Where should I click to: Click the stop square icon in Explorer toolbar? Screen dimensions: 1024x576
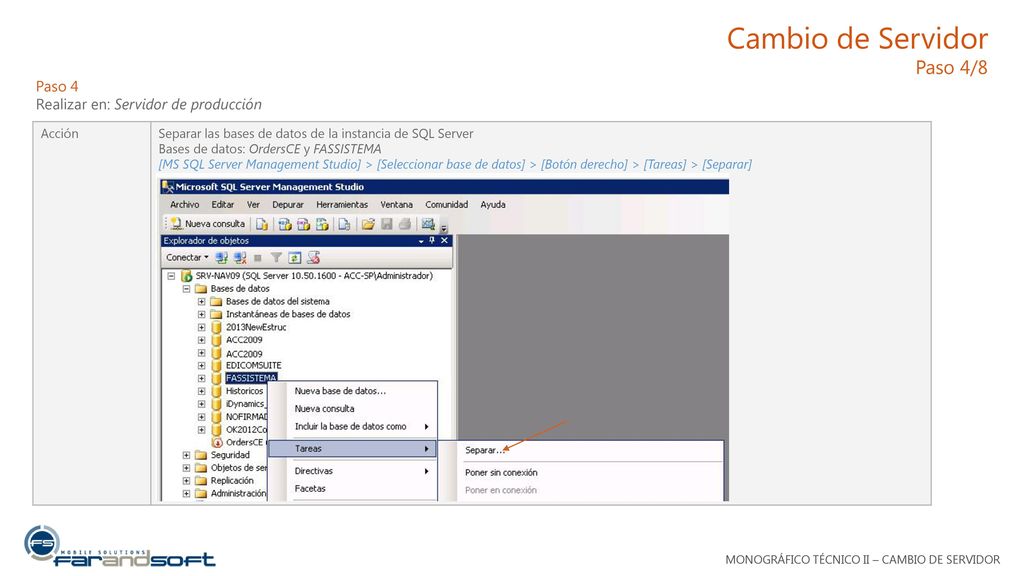pyautogui.click(x=258, y=258)
